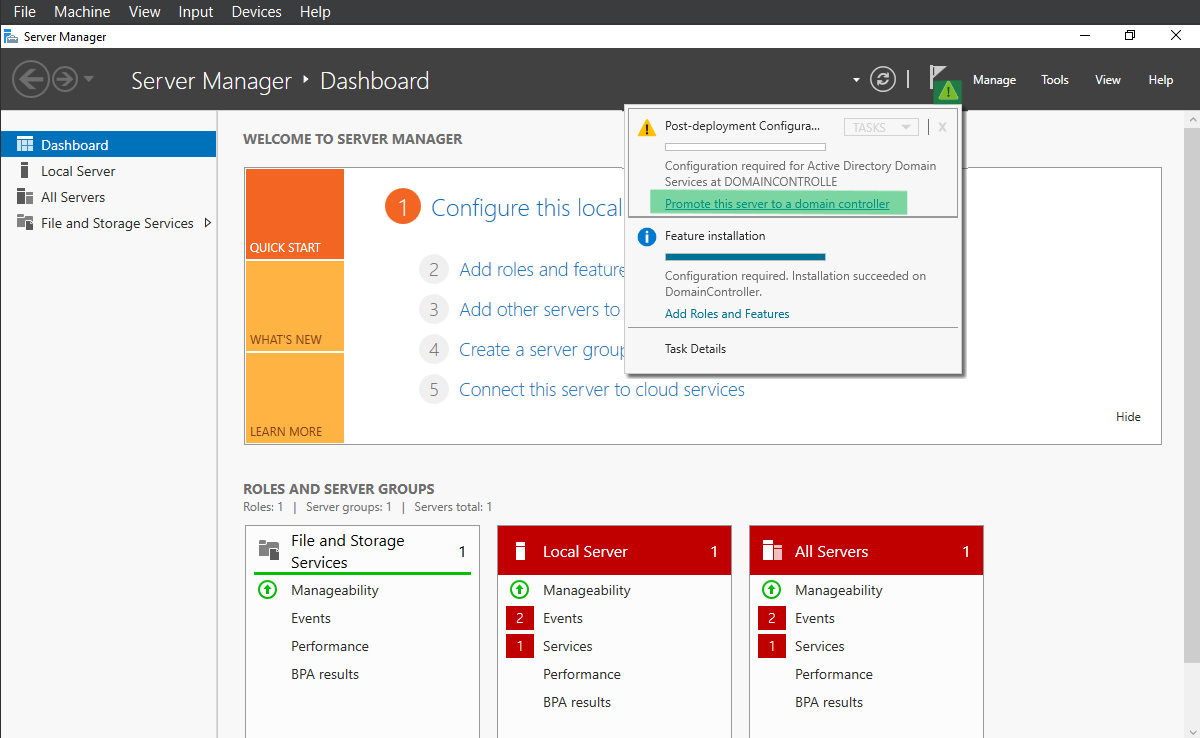Open the navigation history dropdown arrow

(89, 79)
